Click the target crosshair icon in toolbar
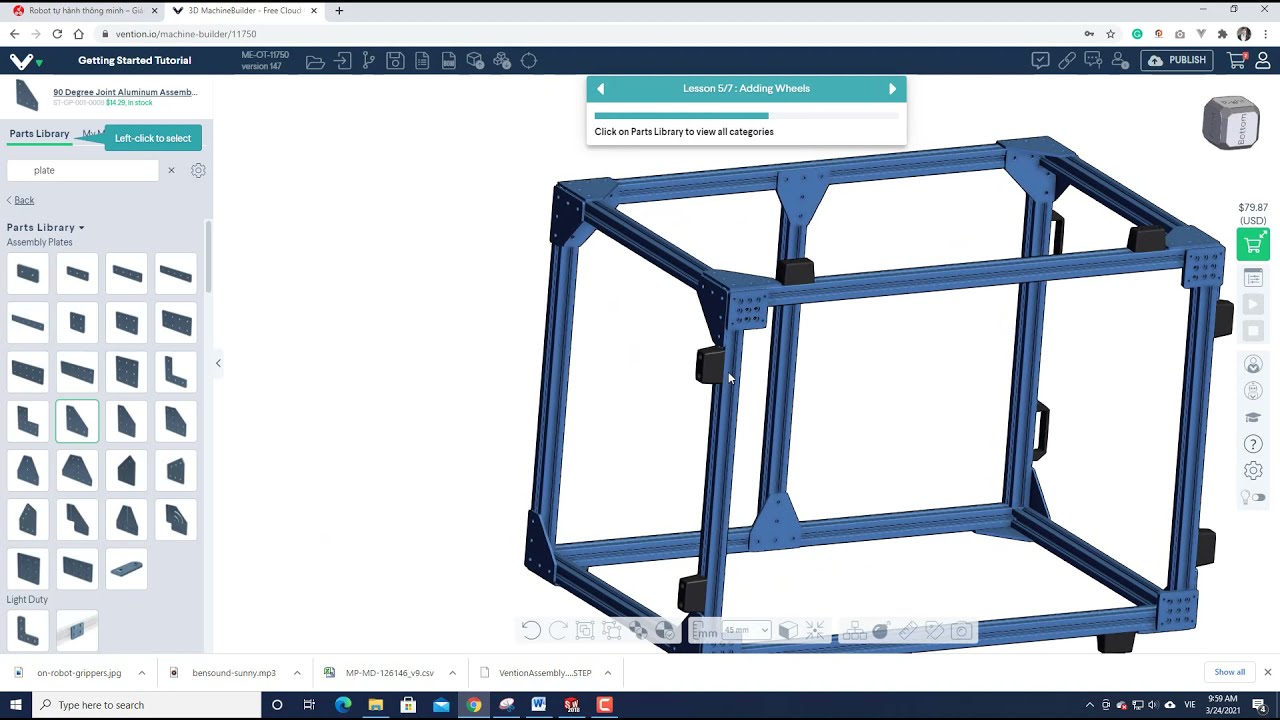The height and width of the screenshot is (720, 1280). (x=529, y=61)
